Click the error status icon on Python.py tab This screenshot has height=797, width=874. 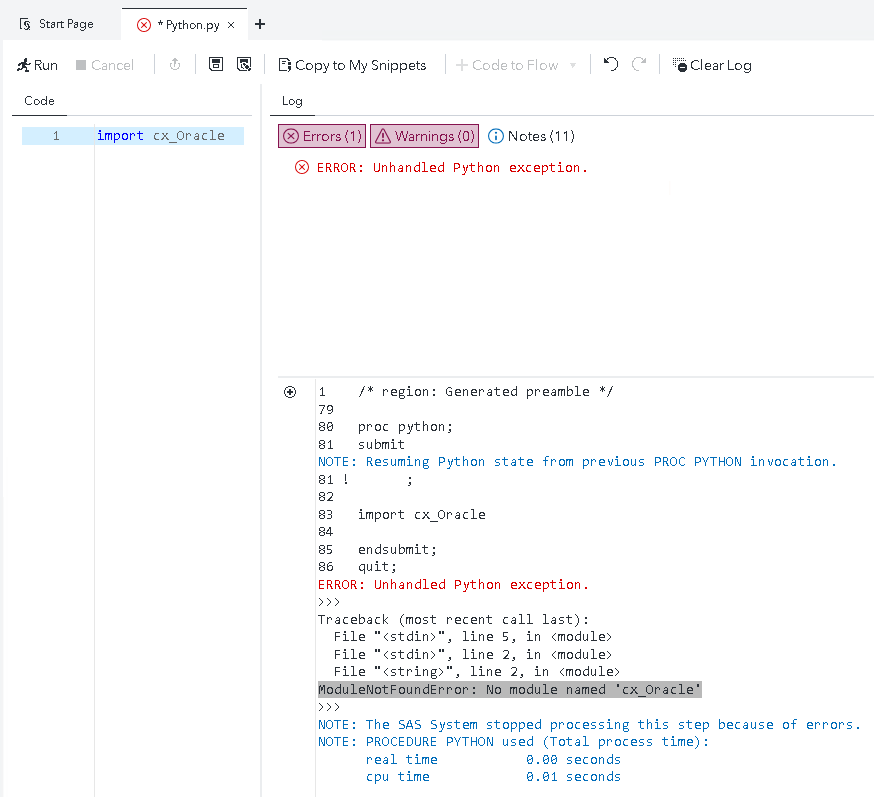pyautogui.click(x=144, y=25)
